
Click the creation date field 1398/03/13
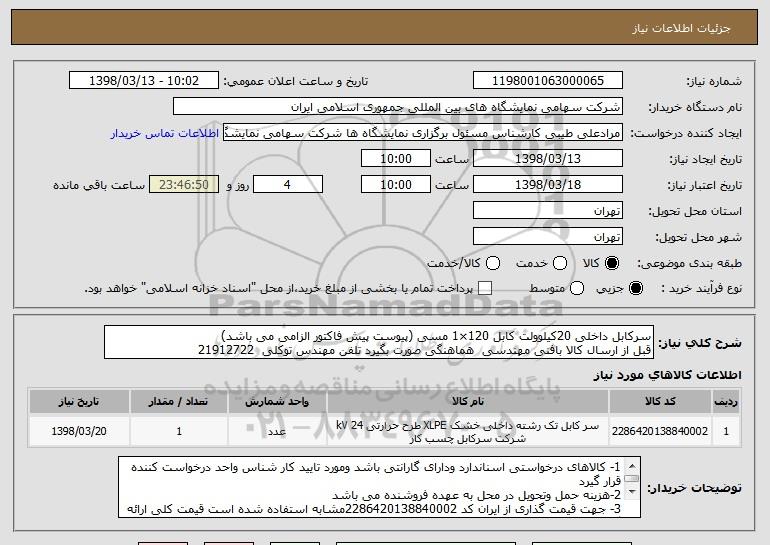[548, 159]
